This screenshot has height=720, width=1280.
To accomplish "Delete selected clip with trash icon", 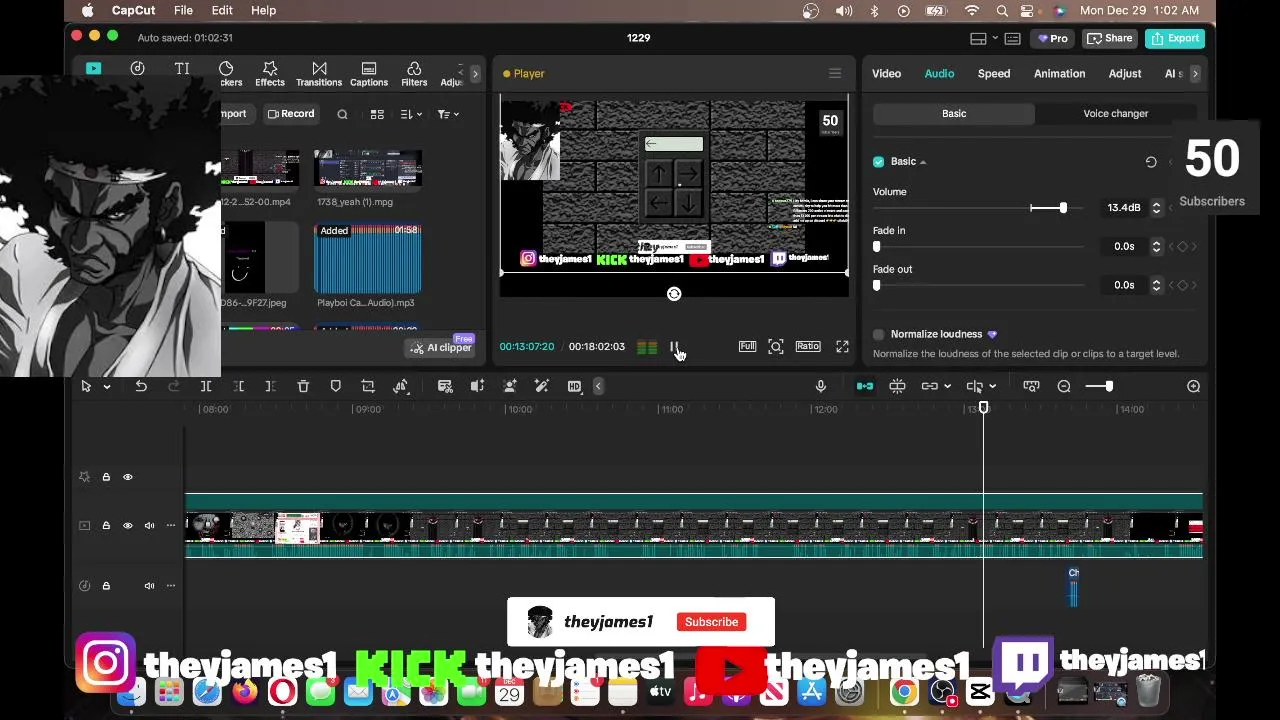I will click(x=303, y=386).
